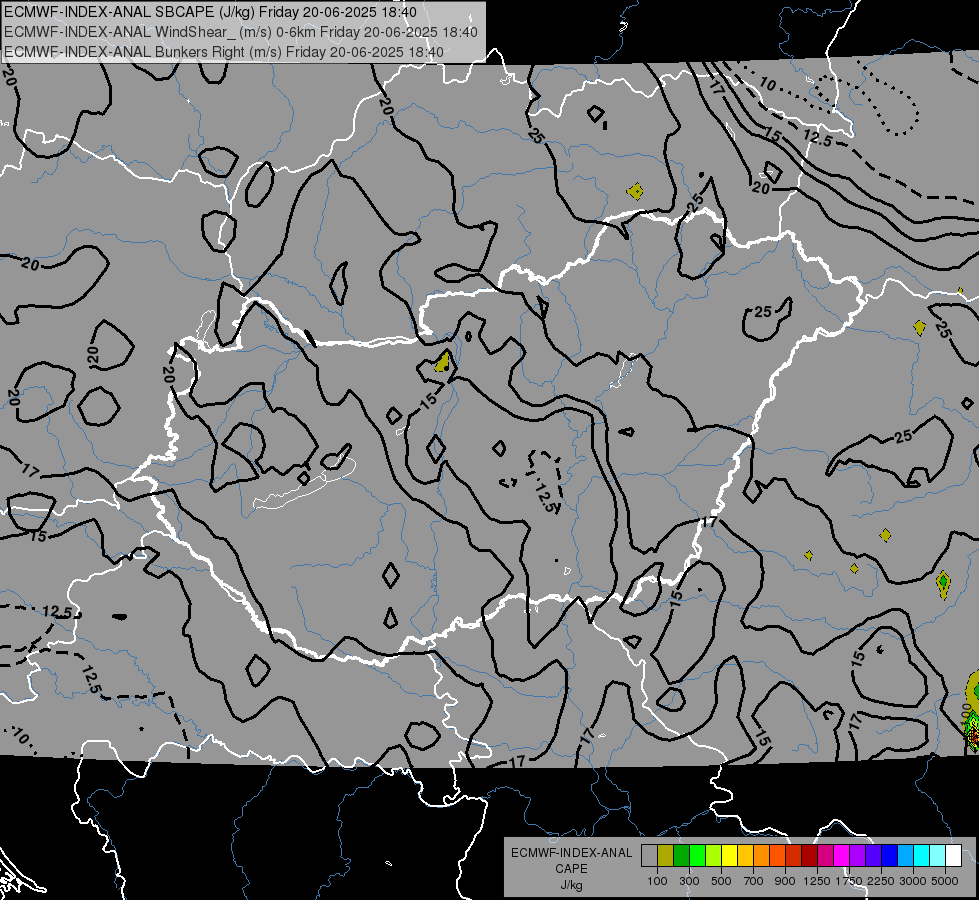
Task: Select the pinkish crimson legend swatch
Action: pos(825,856)
